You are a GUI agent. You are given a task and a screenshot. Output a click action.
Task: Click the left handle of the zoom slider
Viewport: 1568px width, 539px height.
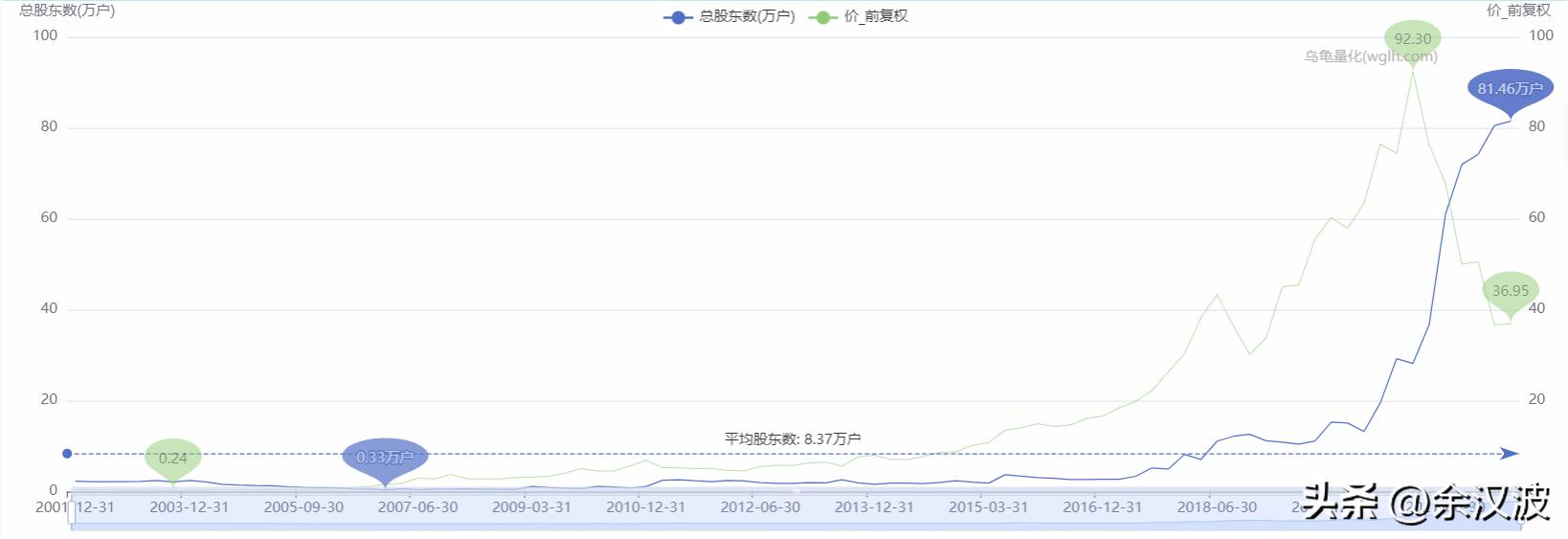72,512
